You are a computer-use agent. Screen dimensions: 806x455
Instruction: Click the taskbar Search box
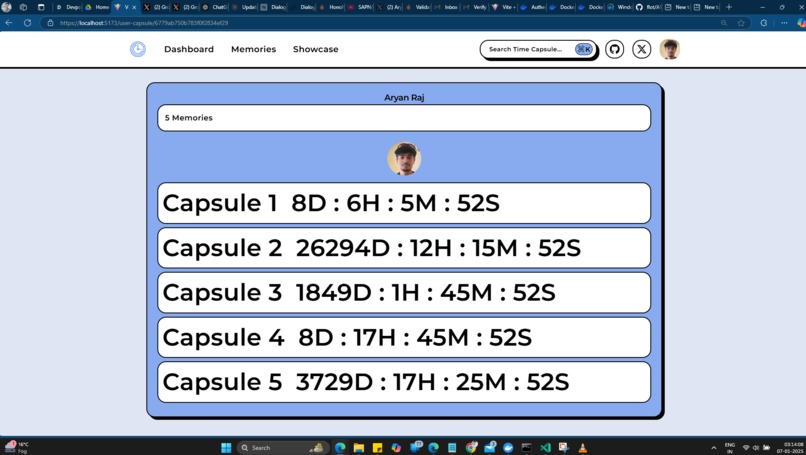[283, 447]
